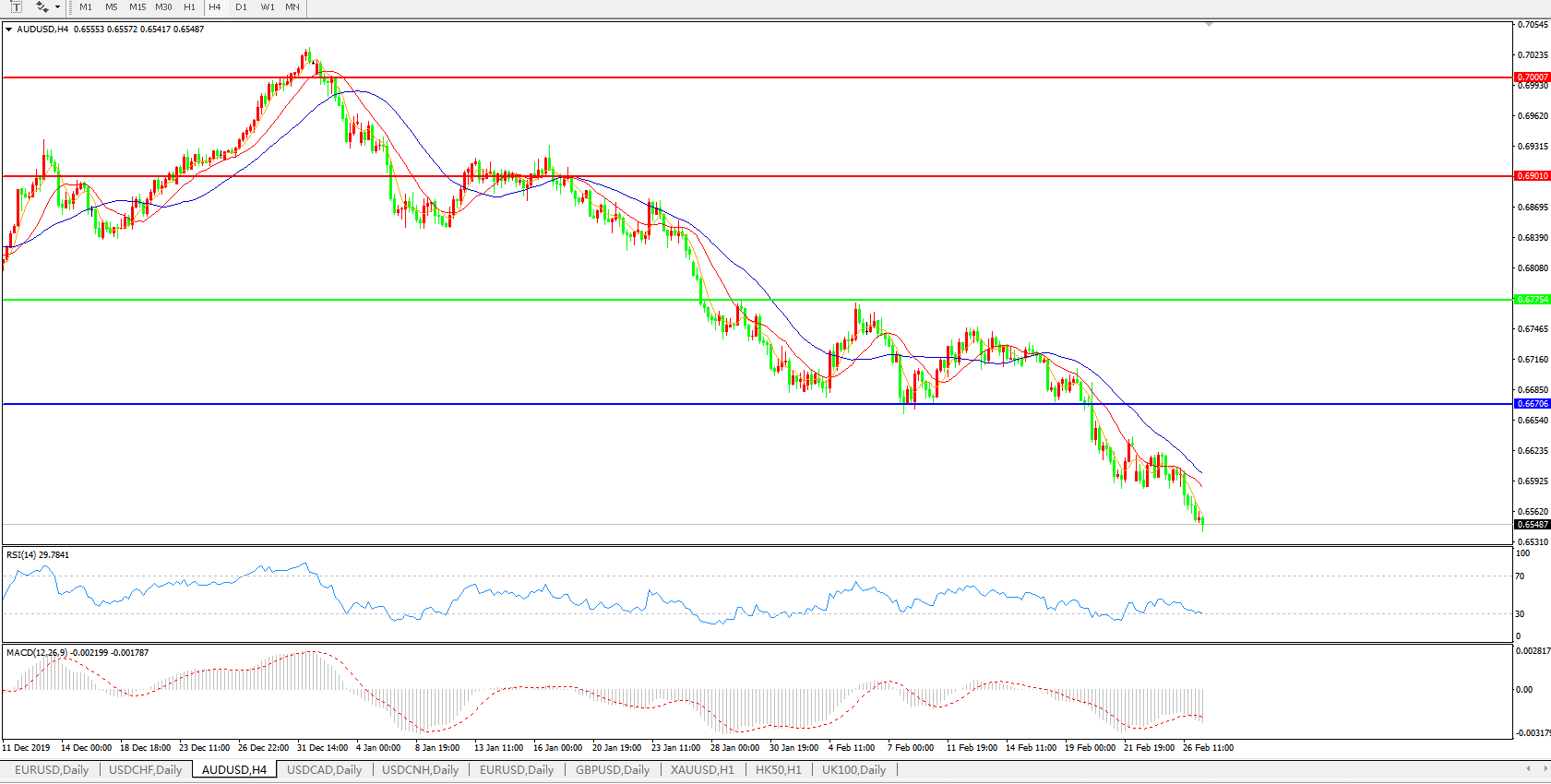
Task: Choose the W1 weekly timeframe
Action: 267,7
